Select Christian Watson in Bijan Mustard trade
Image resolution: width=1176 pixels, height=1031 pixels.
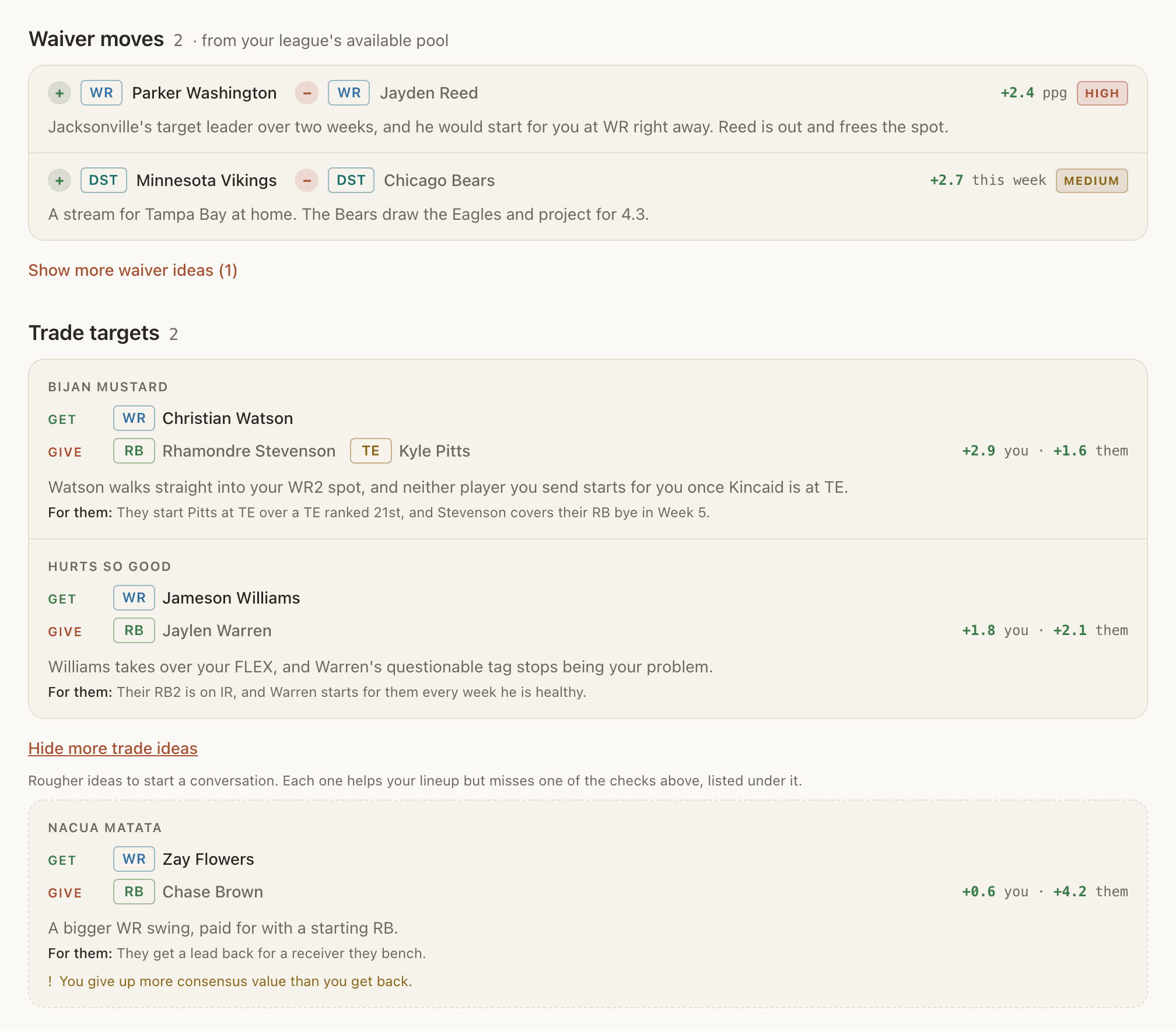point(228,419)
